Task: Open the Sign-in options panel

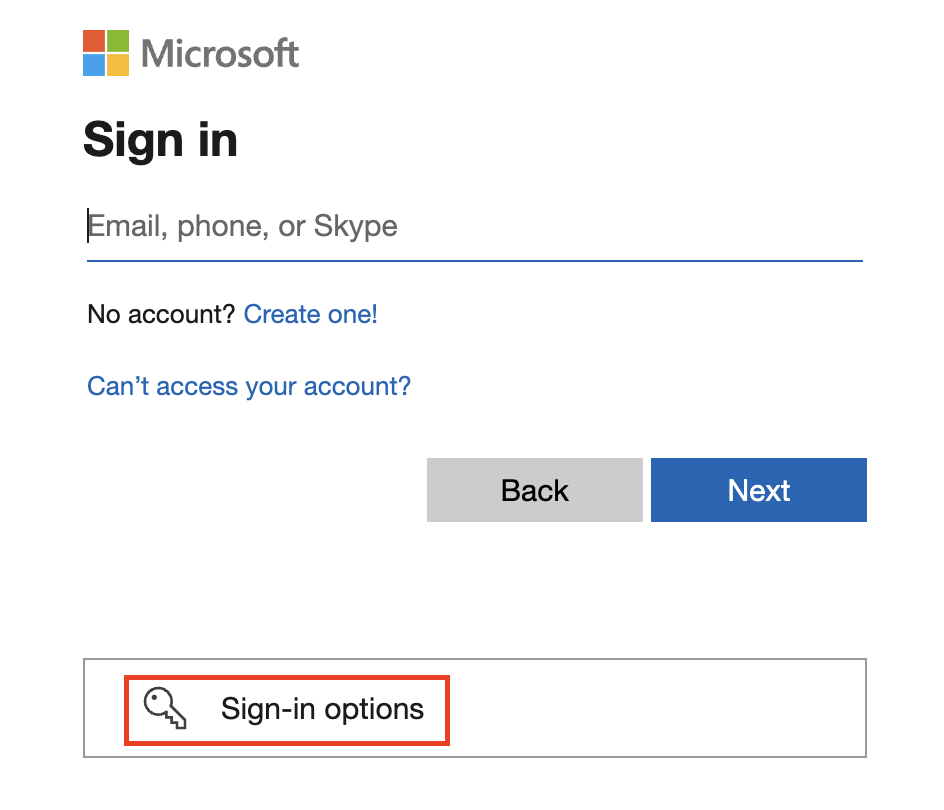Action: tap(287, 710)
